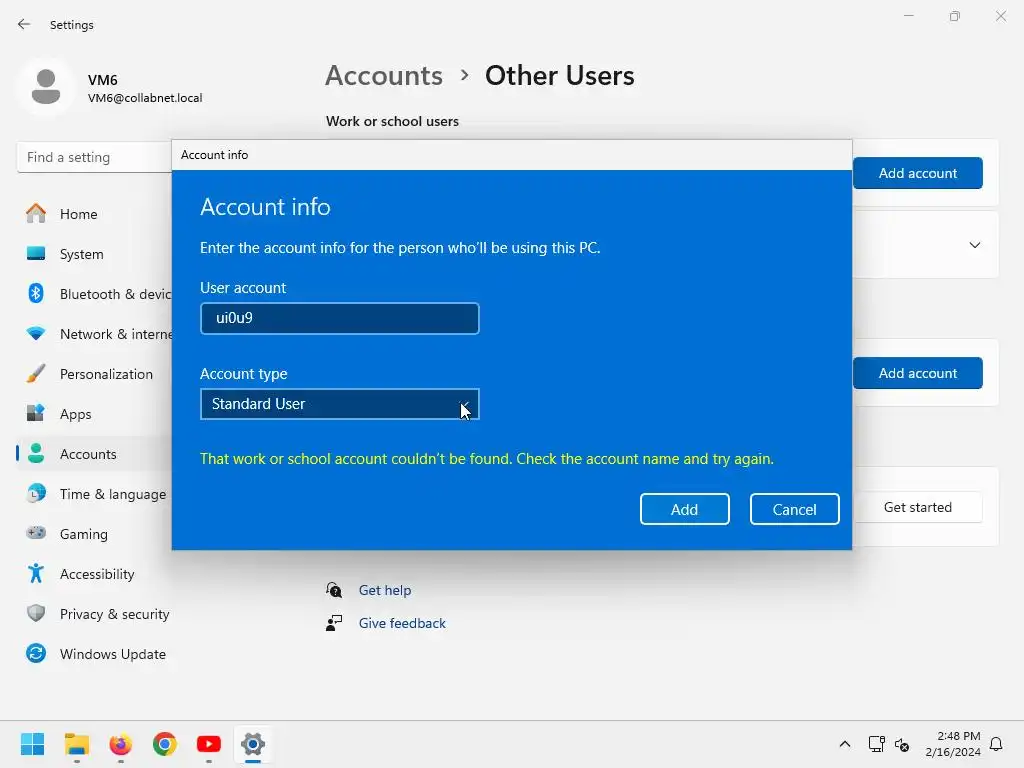
Task: Click the Get started button
Action: [x=918, y=507]
